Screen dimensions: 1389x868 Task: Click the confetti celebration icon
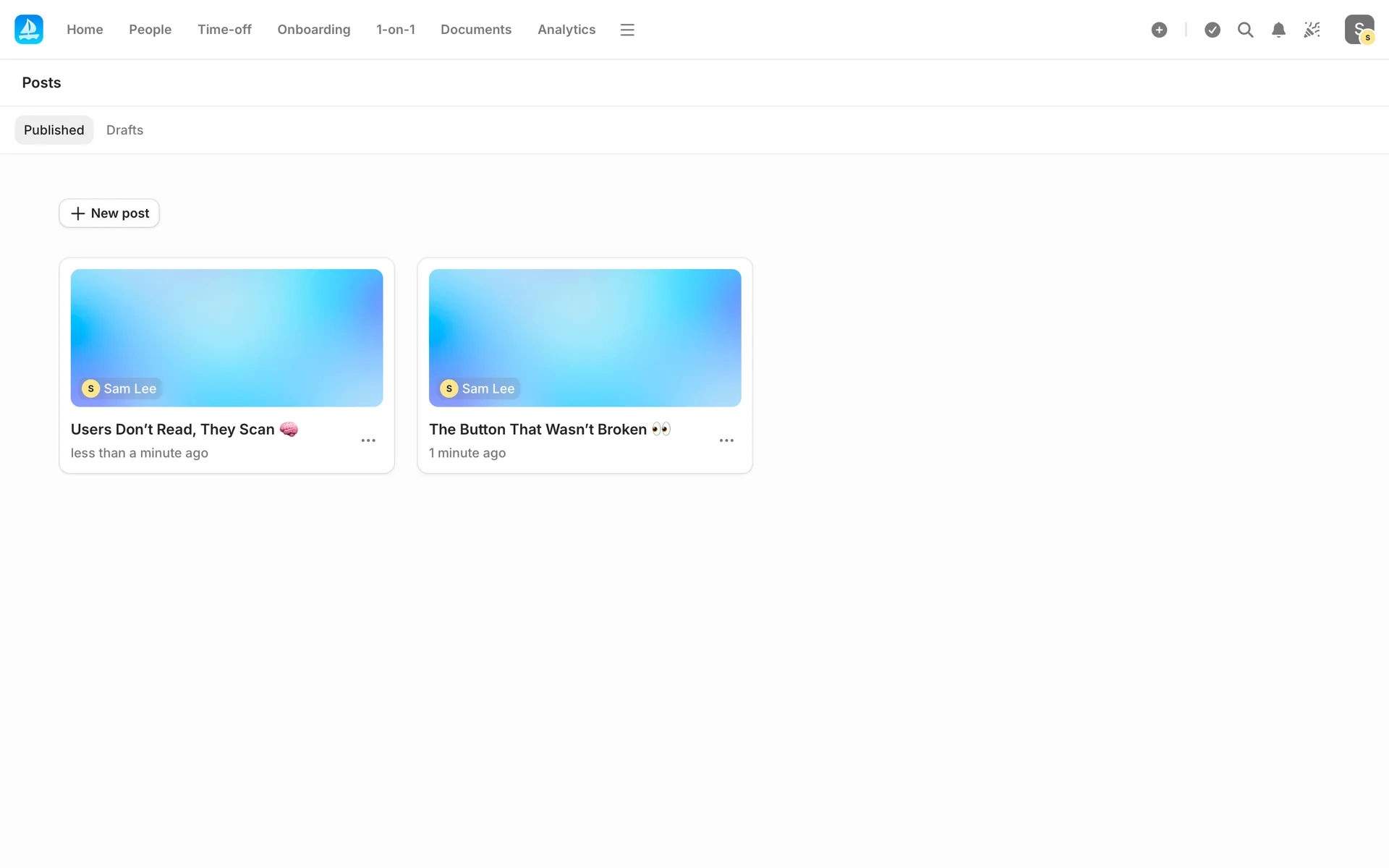1312,30
